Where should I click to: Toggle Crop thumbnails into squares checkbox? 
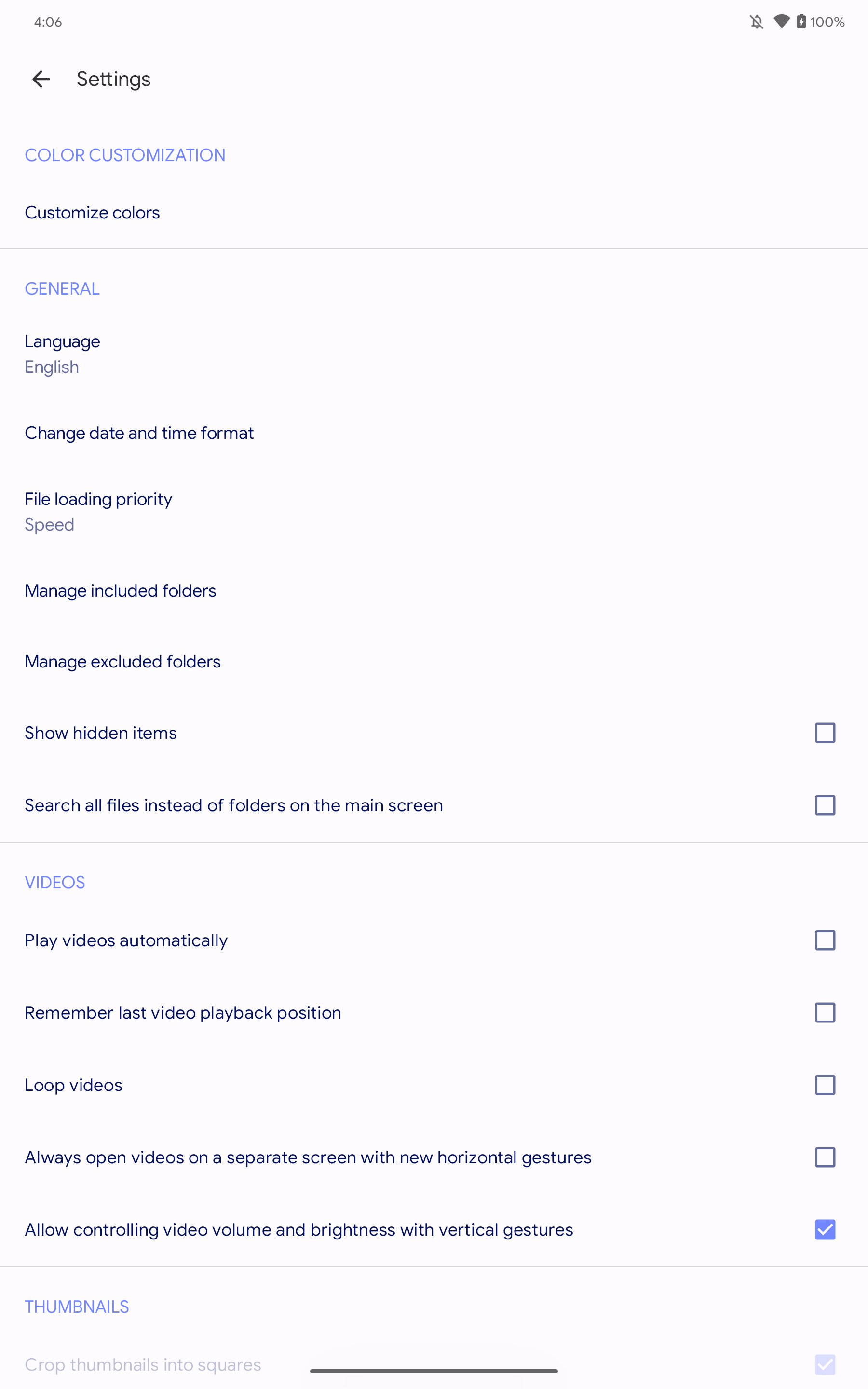click(x=825, y=1364)
